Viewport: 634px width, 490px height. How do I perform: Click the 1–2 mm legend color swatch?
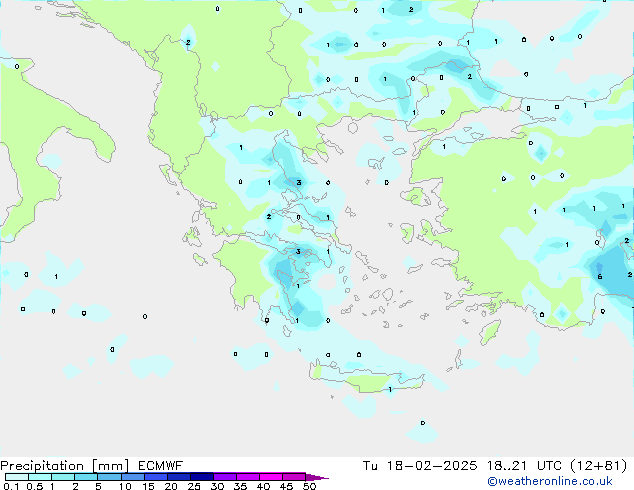pyautogui.click(x=63, y=477)
